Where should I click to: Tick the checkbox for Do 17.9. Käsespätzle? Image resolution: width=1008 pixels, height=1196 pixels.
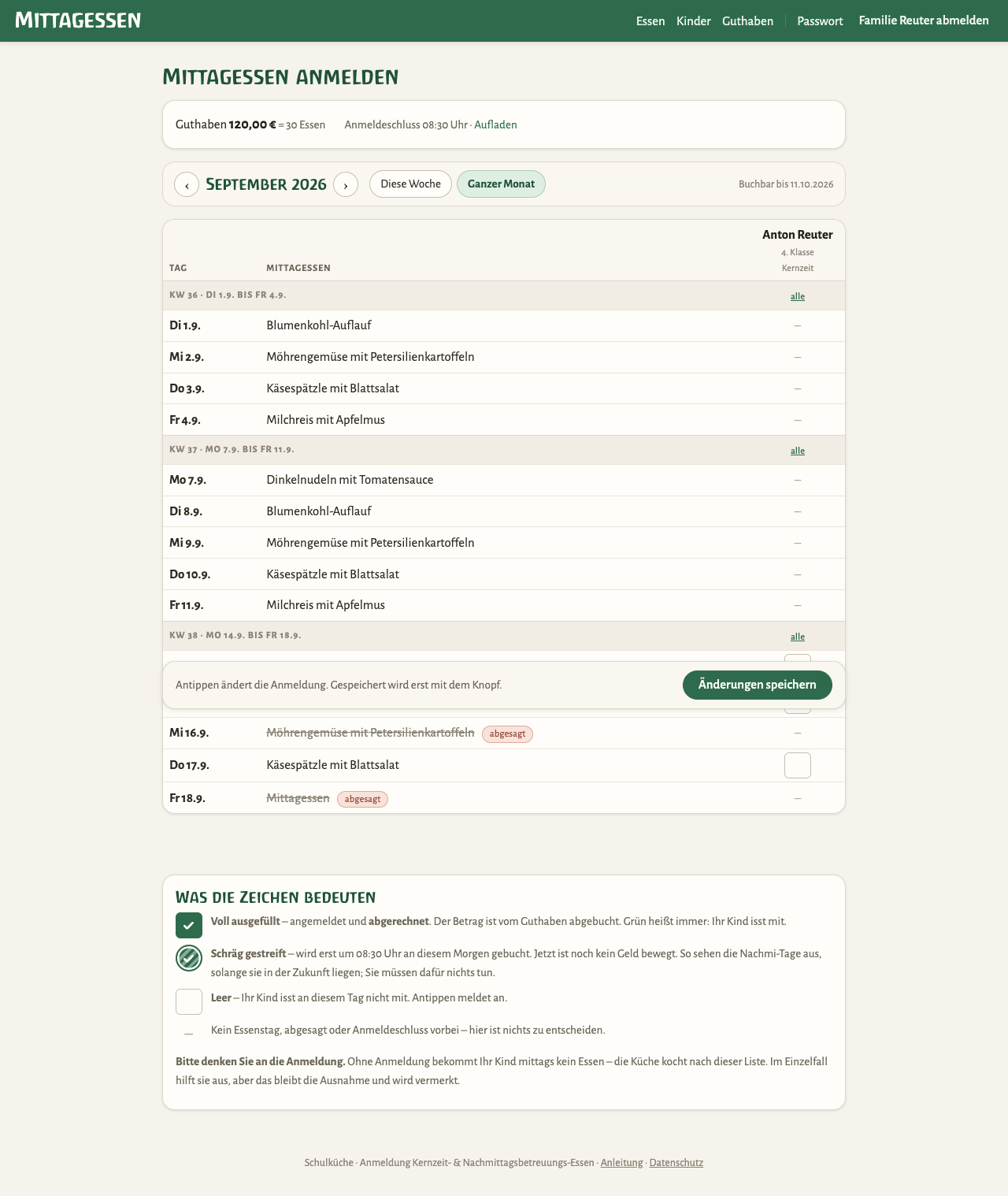coord(798,765)
